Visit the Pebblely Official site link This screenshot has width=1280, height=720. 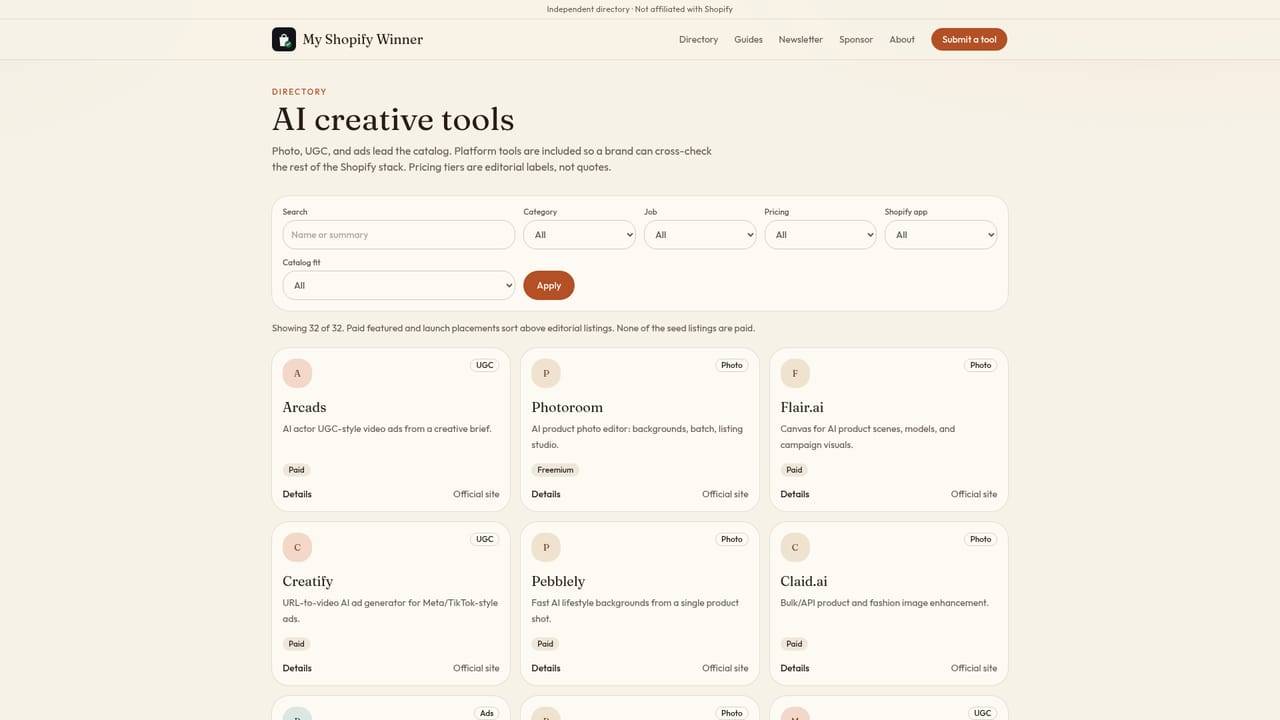click(x=725, y=668)
